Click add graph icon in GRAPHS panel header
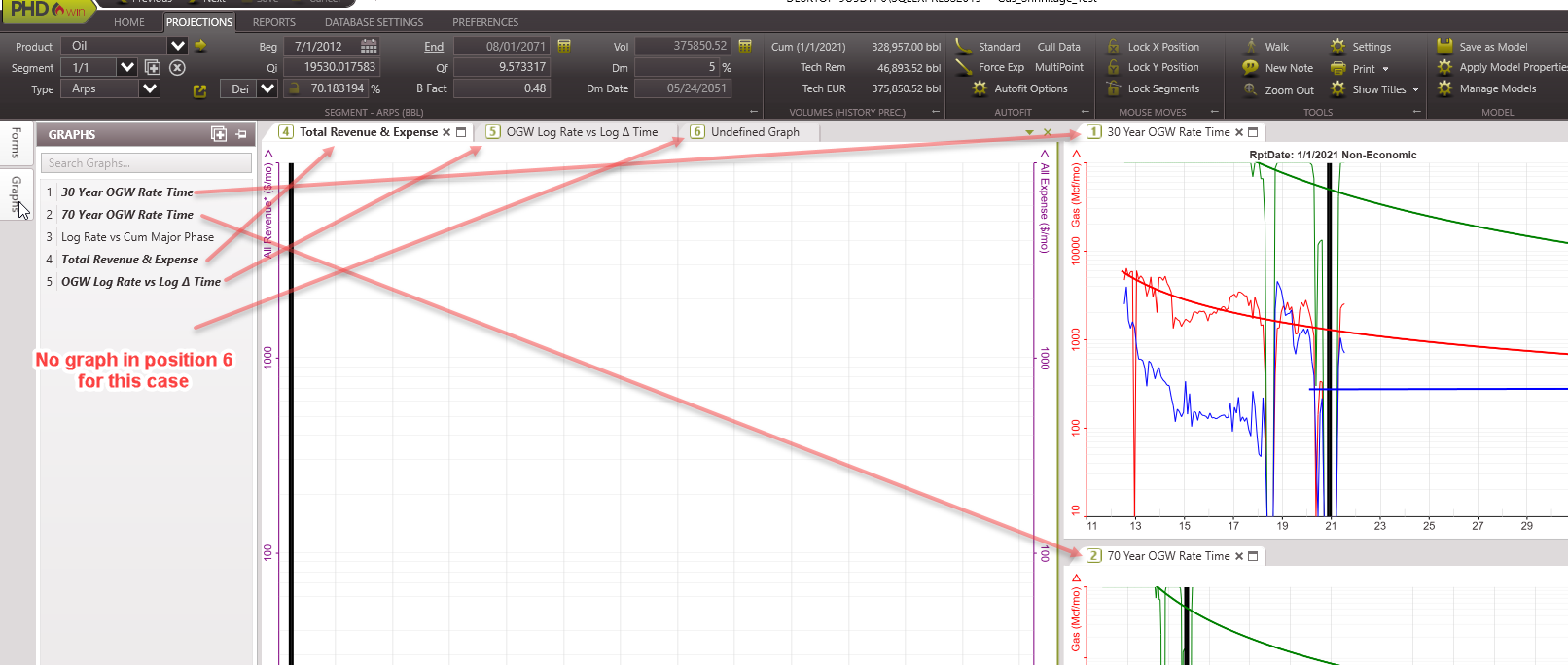Viewport: 1568px width, 665px height. click(x=219, y=134)
